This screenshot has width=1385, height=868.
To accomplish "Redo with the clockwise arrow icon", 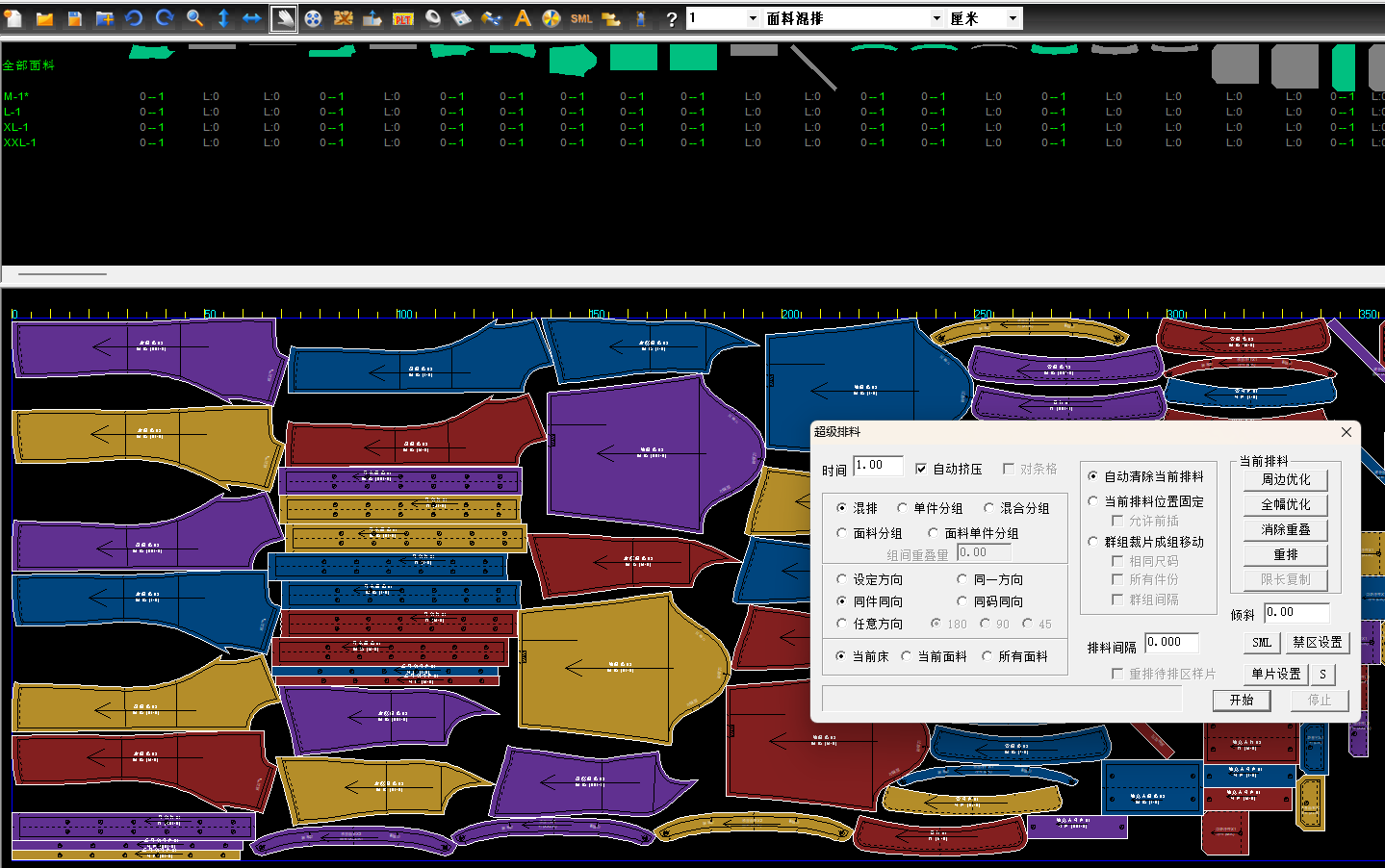I will 164,18.
